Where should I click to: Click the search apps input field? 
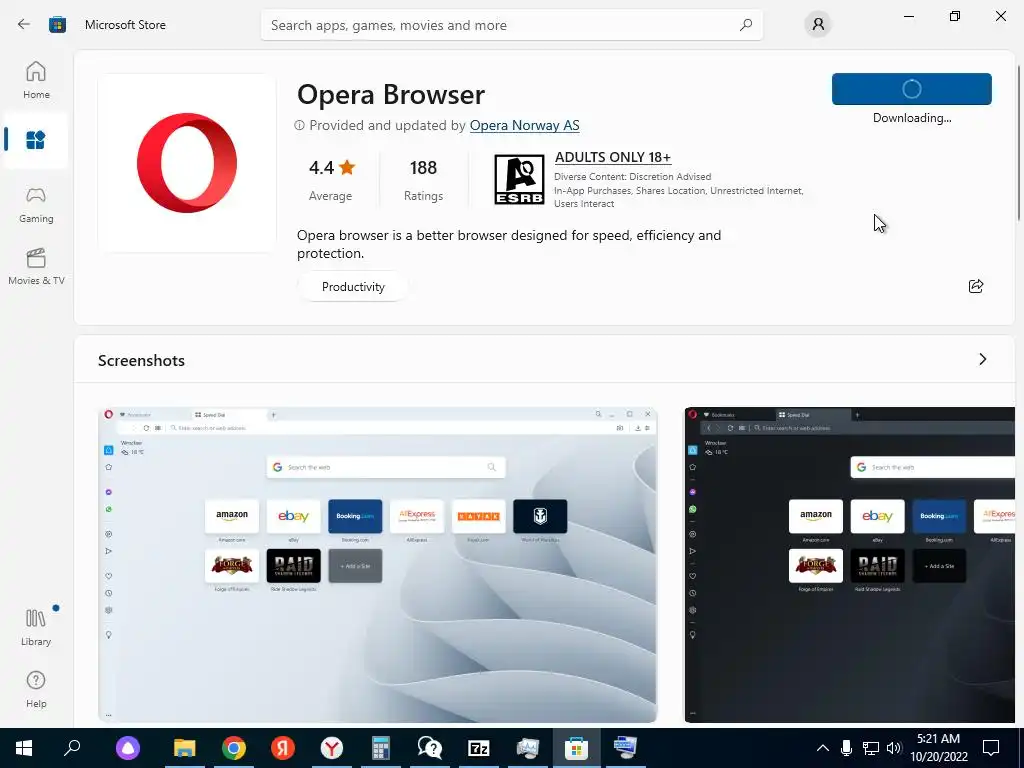[511, 25]
